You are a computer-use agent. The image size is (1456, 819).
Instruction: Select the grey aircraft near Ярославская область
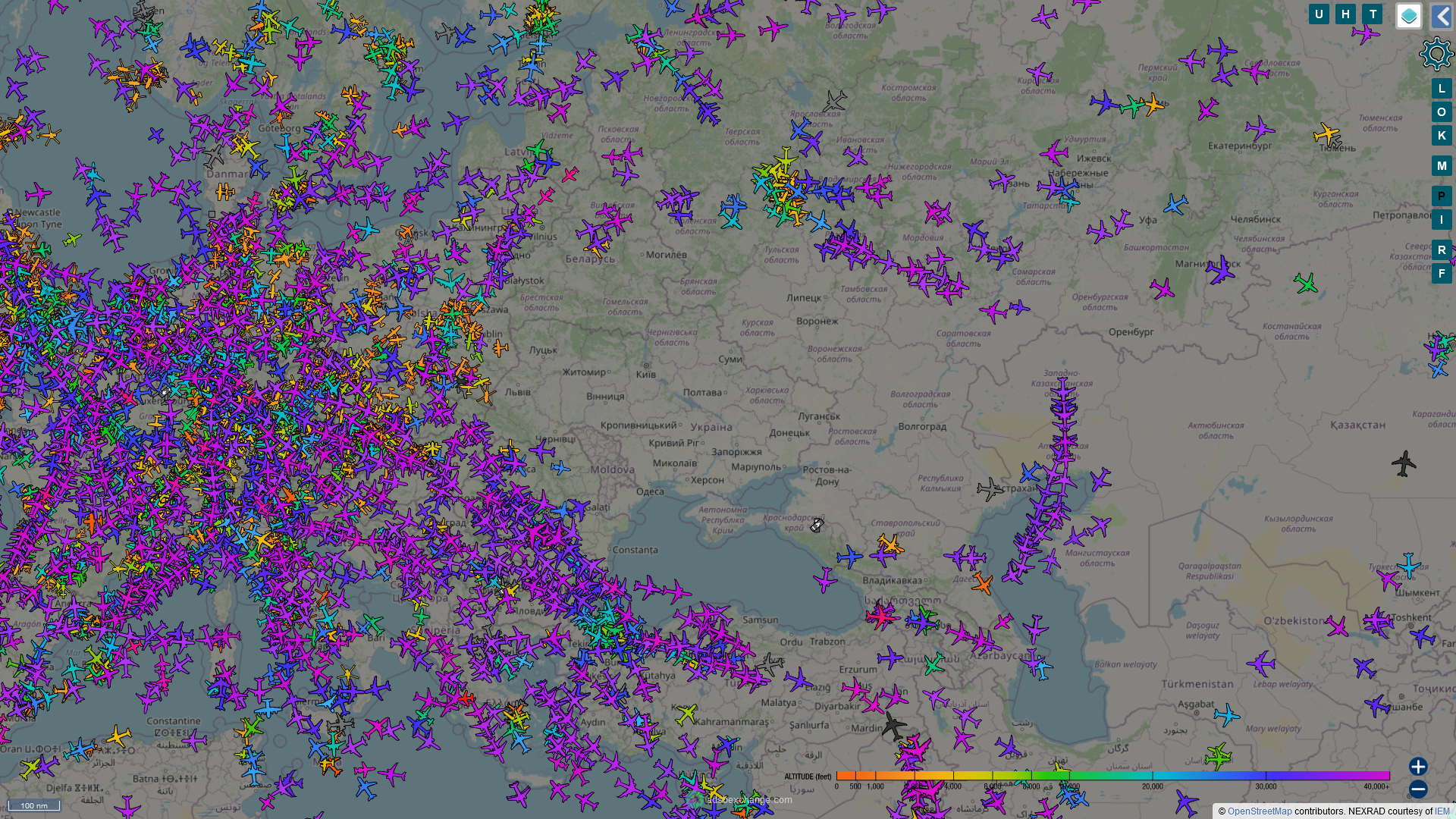[x=834, y=101]
